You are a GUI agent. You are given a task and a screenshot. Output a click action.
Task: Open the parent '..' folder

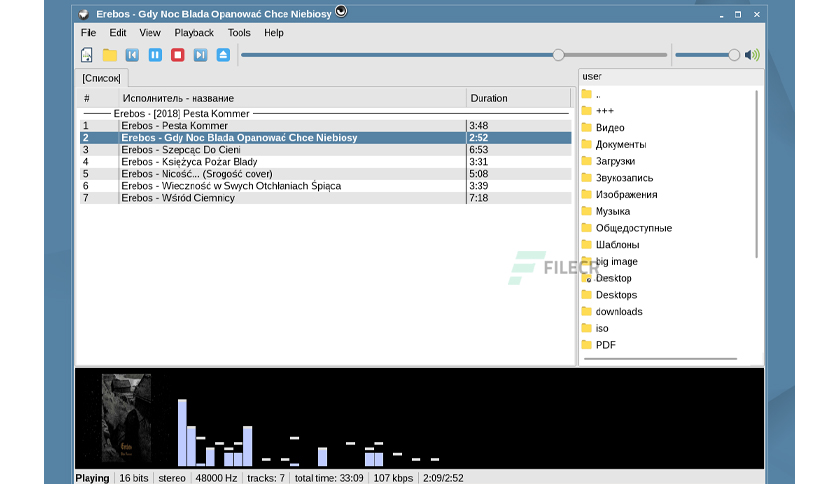coord(591,94)
